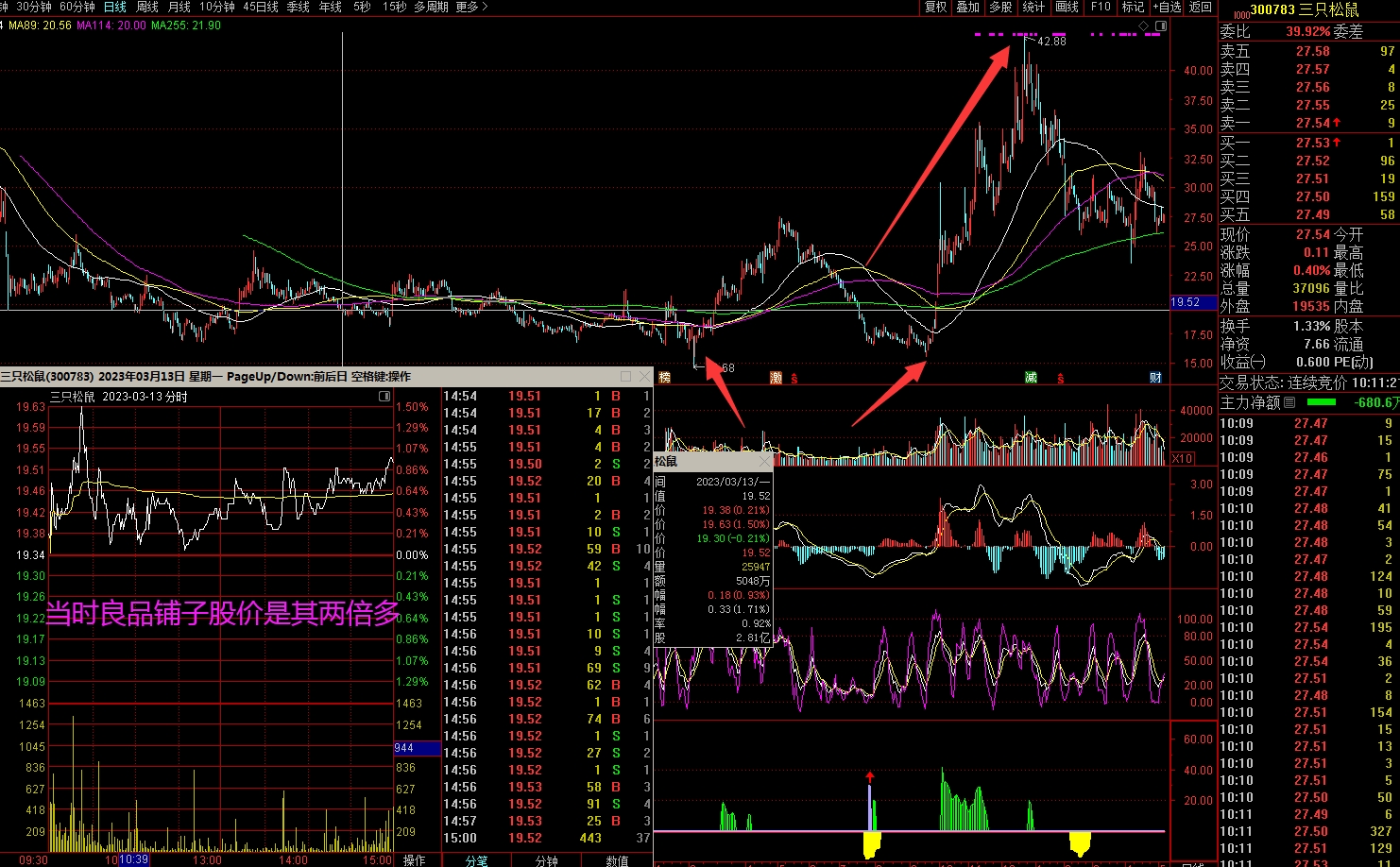This screenshot has height=867, width=1400.
Task: Open the 画线 drawing tool
Action: click(1067, 7)
